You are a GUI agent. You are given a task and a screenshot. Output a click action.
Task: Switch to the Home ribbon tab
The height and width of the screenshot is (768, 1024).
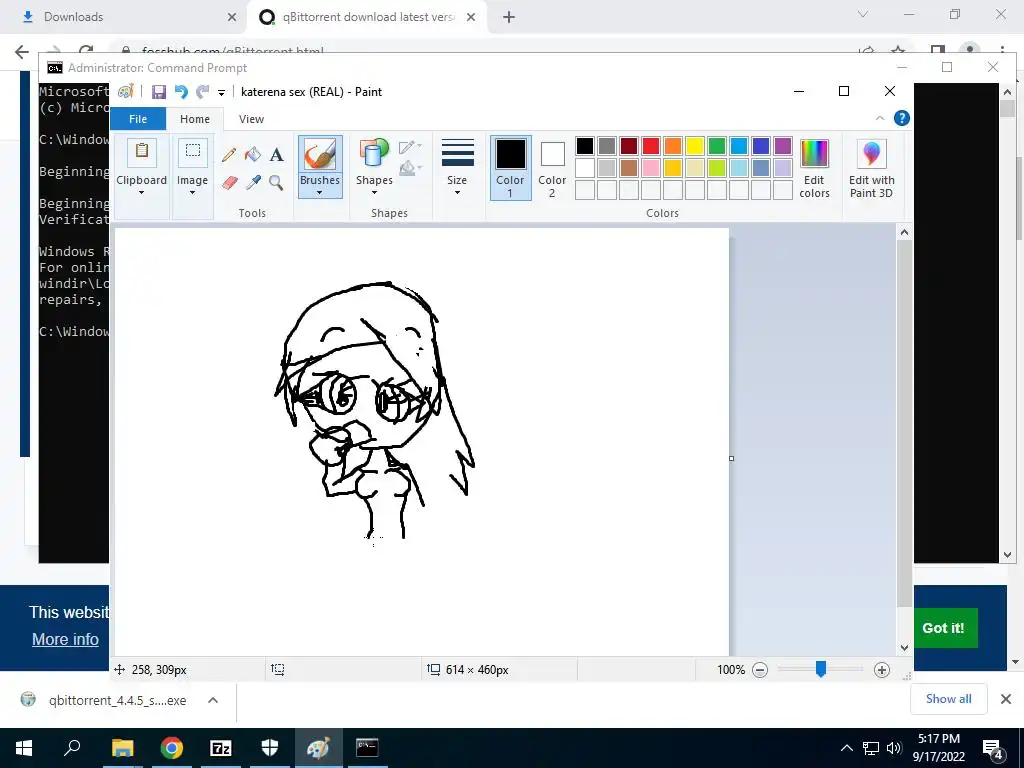195,119
